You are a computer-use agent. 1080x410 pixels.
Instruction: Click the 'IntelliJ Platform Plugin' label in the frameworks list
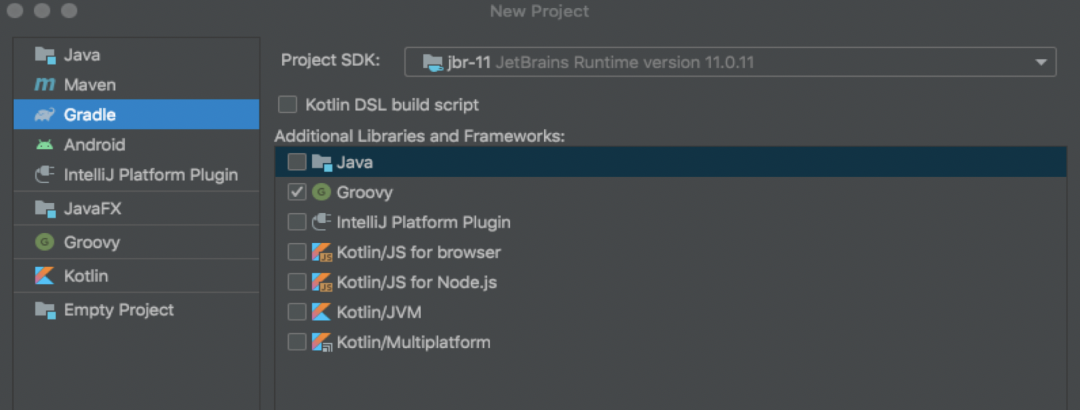pos(424,223)
